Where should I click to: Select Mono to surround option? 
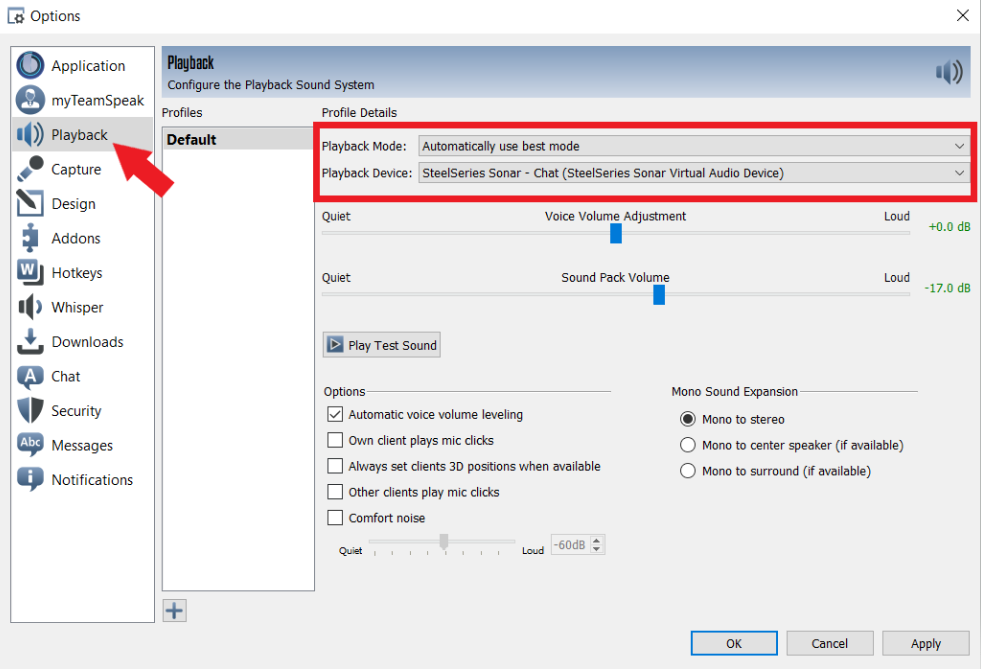688,471
